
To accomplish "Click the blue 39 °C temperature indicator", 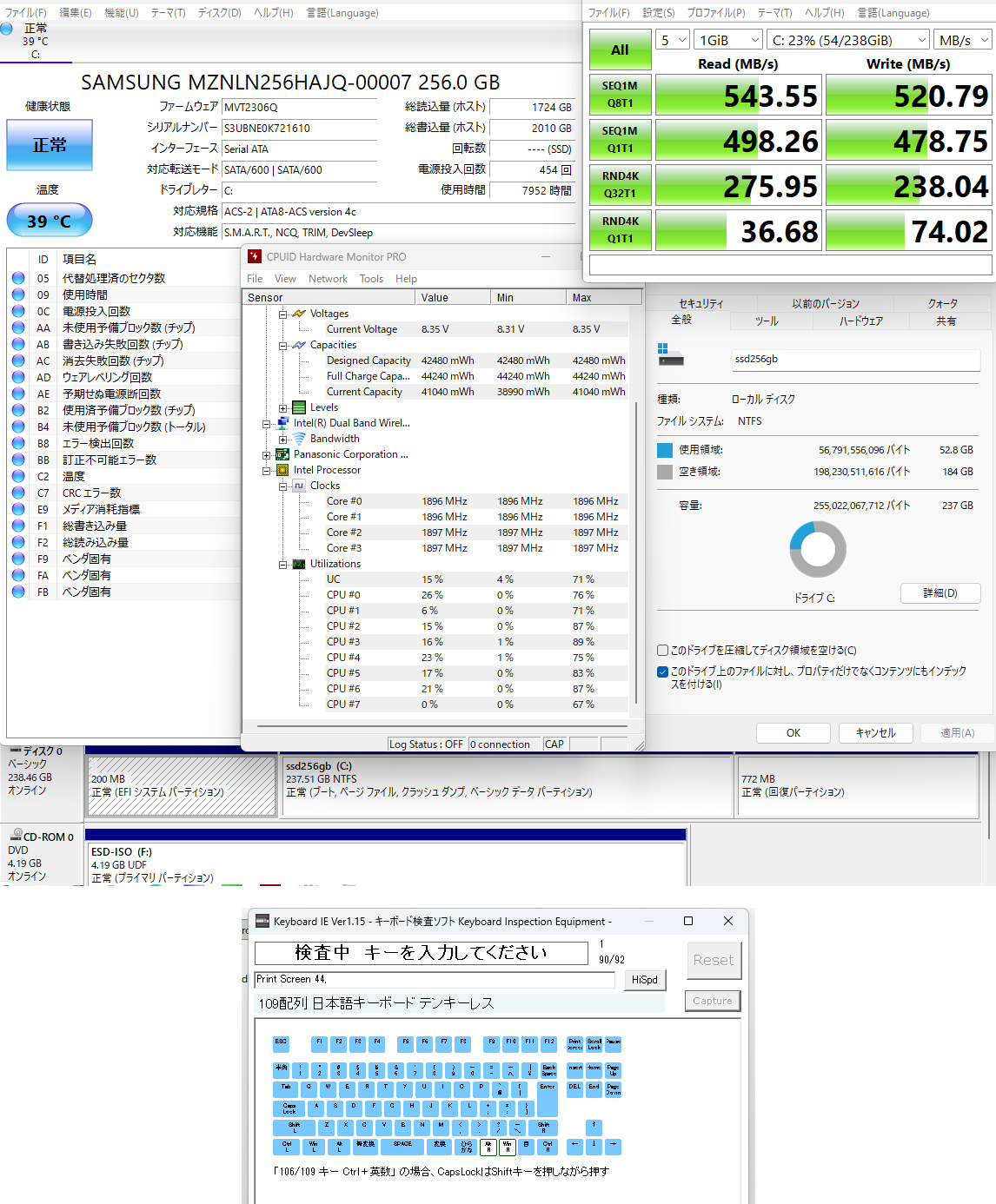I will tap(50, 221).
